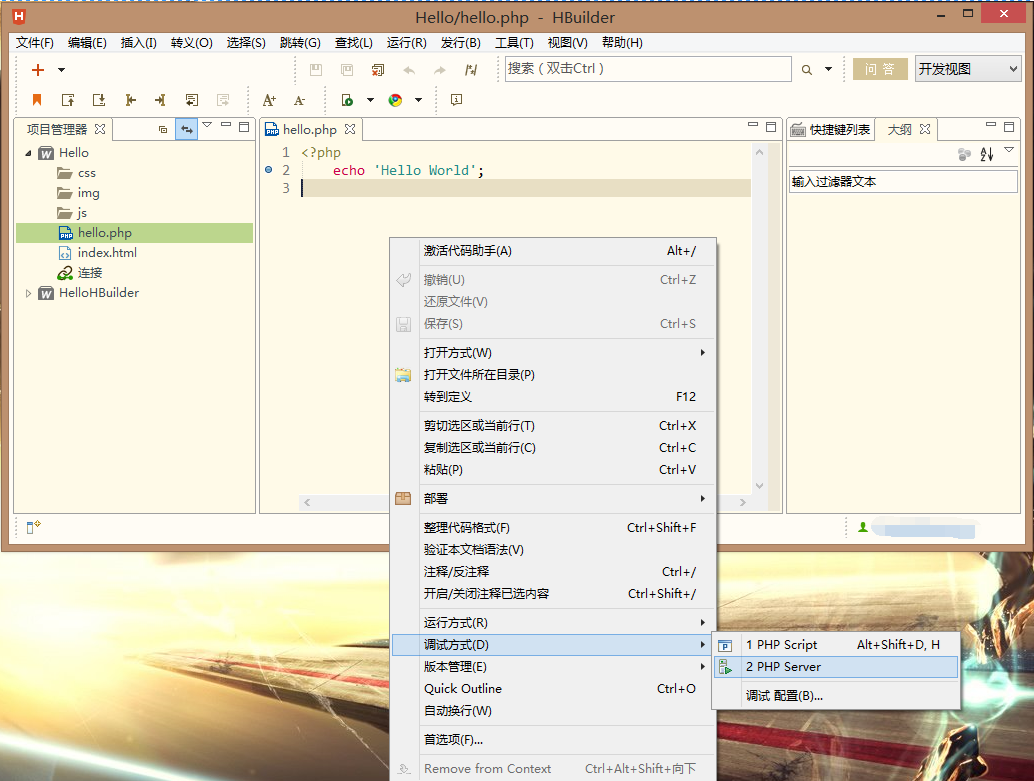This screenshot has height=781, width=1034.
Task: Toggle alphabetical sort in outline panel
Action: pos(987,154)
